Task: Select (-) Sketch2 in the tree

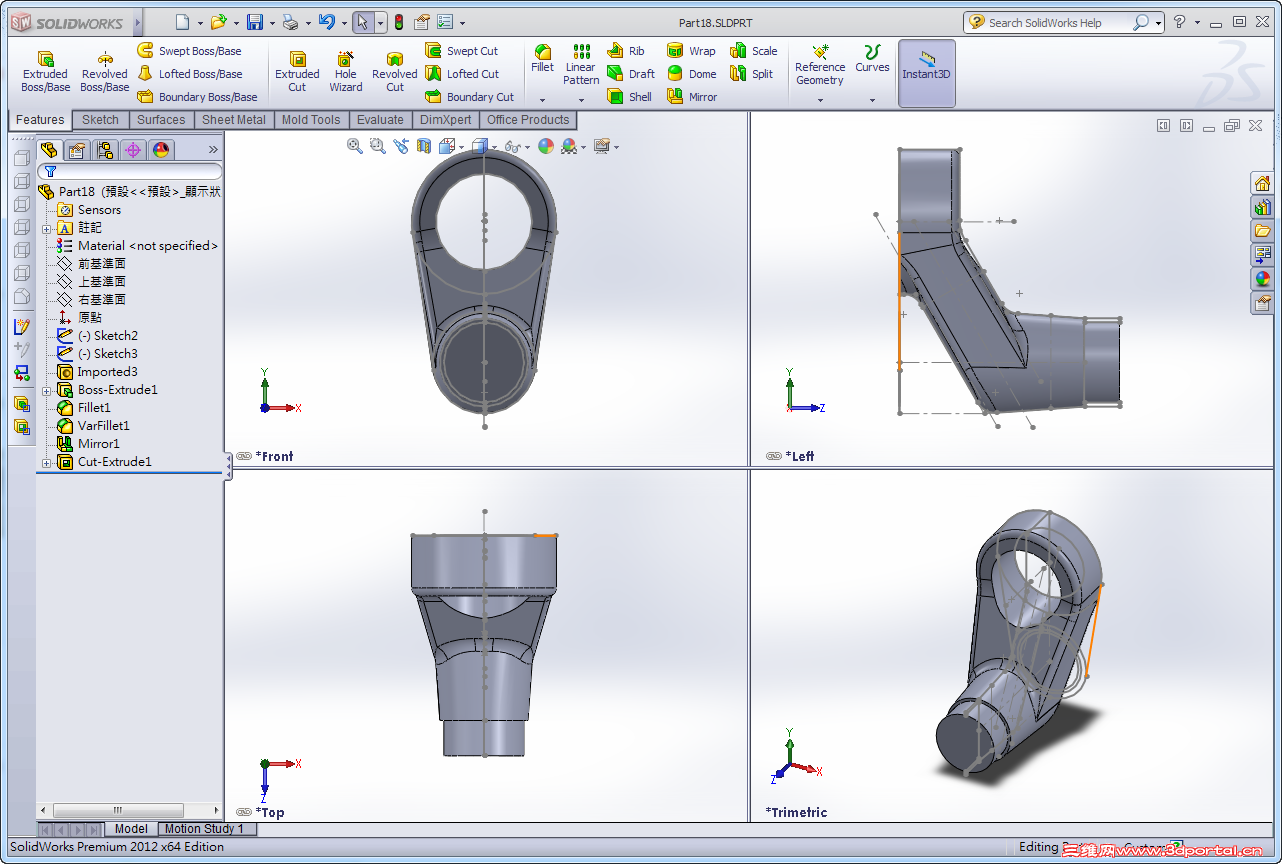Action: (97, 336)
